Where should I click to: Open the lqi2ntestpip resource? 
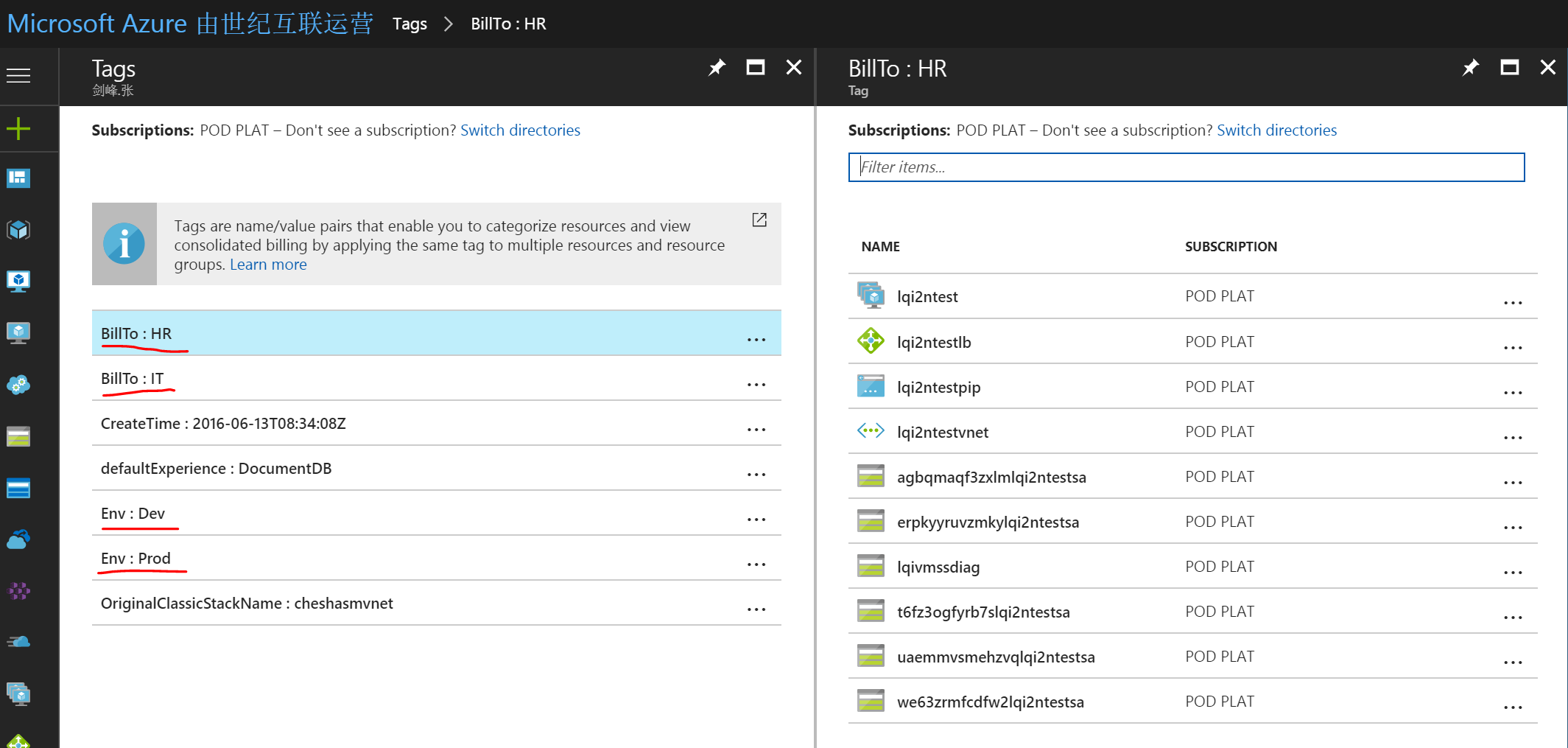point(938,388)
